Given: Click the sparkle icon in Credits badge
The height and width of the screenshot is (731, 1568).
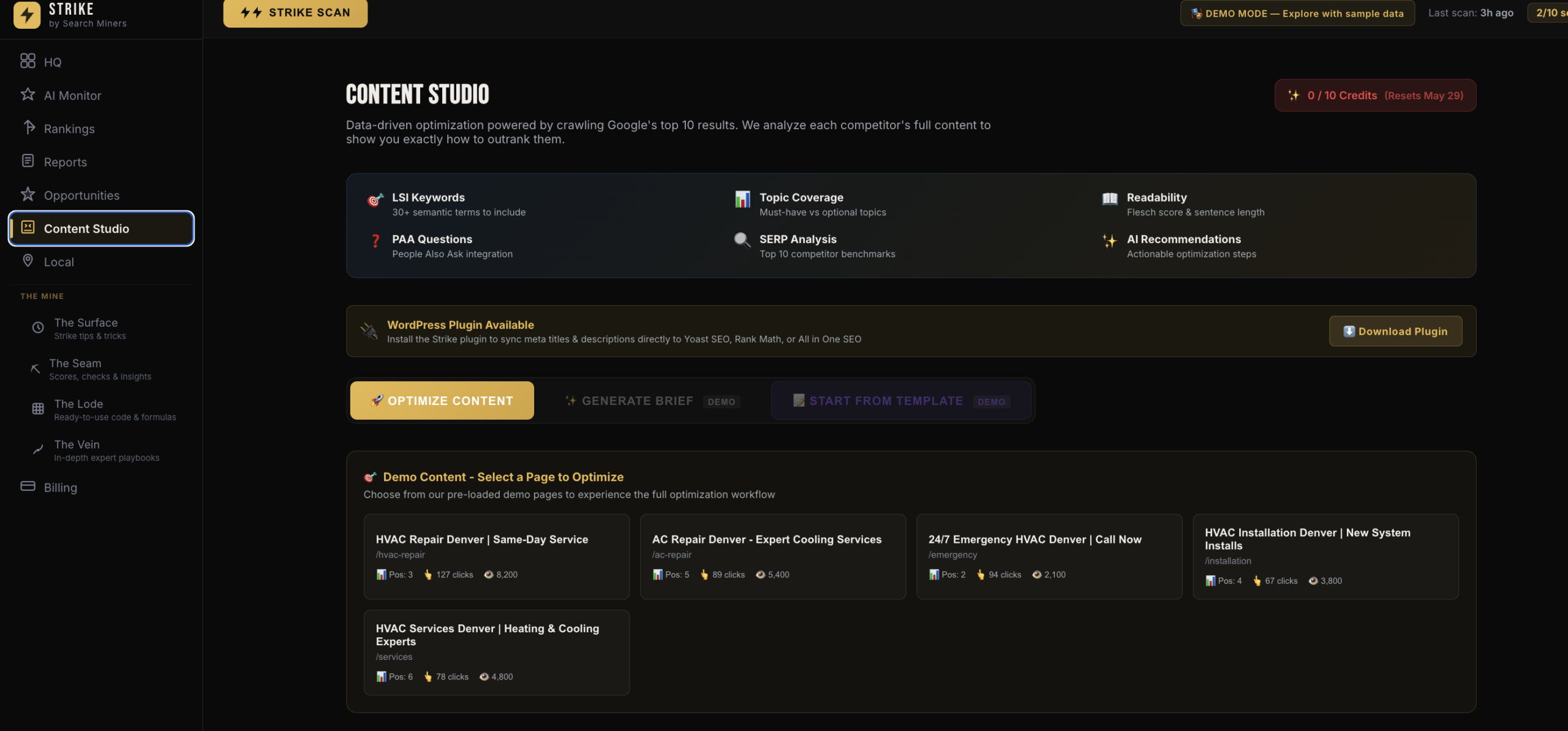Looking at the screenshot, I should click(1294, 95).
